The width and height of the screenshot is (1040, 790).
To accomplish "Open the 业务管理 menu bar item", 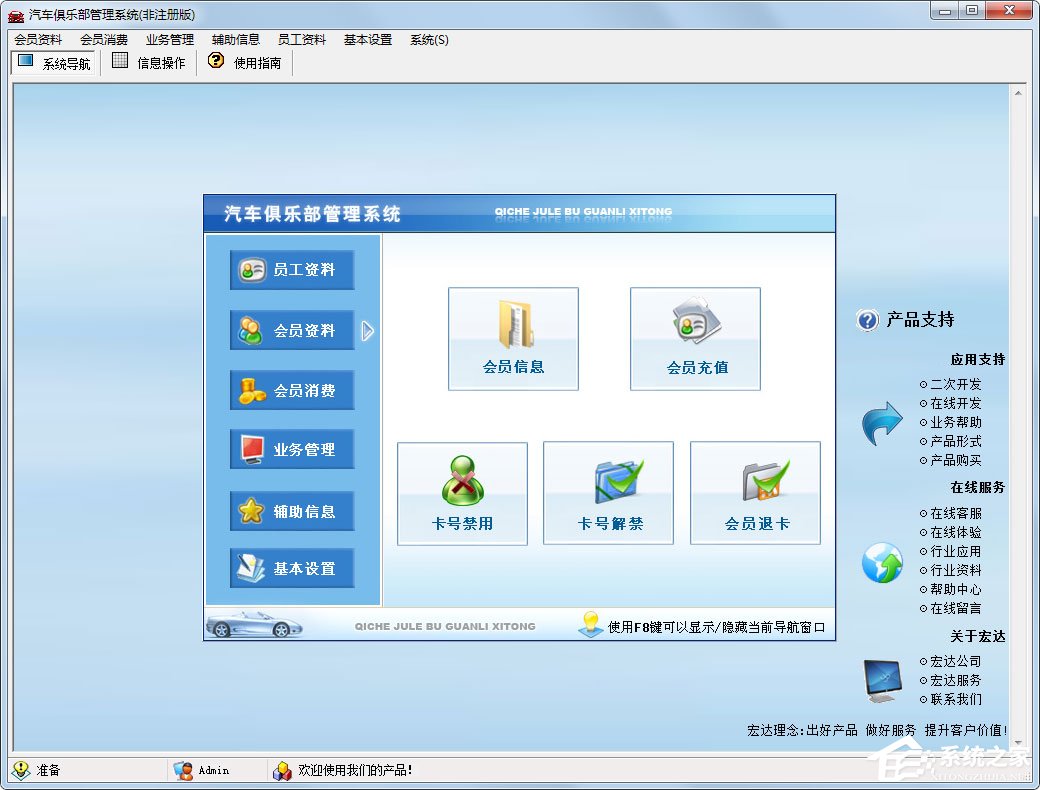I will click(x=170, y=39).
